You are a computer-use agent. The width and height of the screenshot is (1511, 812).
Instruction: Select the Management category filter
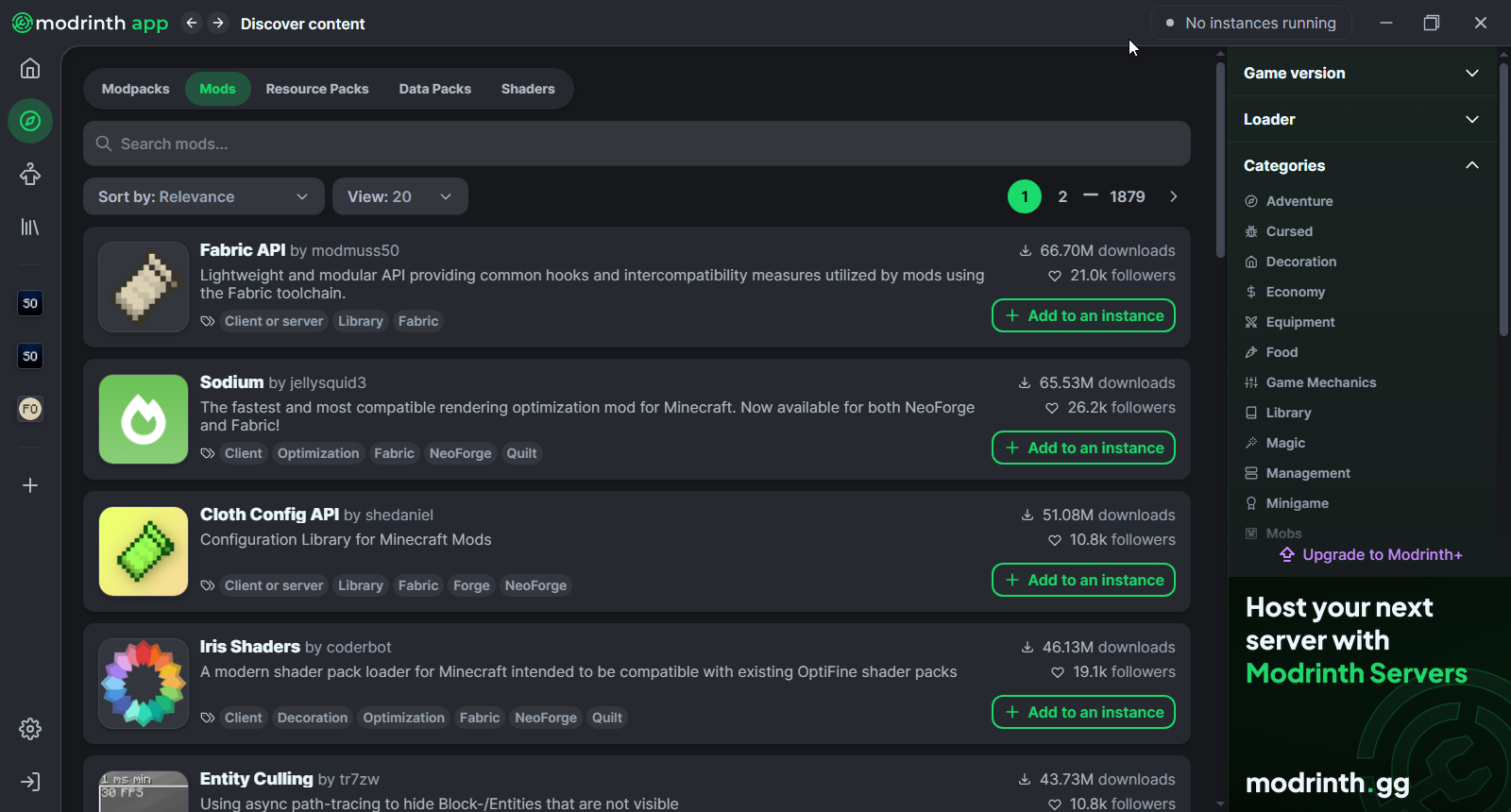pos(1298,473)
